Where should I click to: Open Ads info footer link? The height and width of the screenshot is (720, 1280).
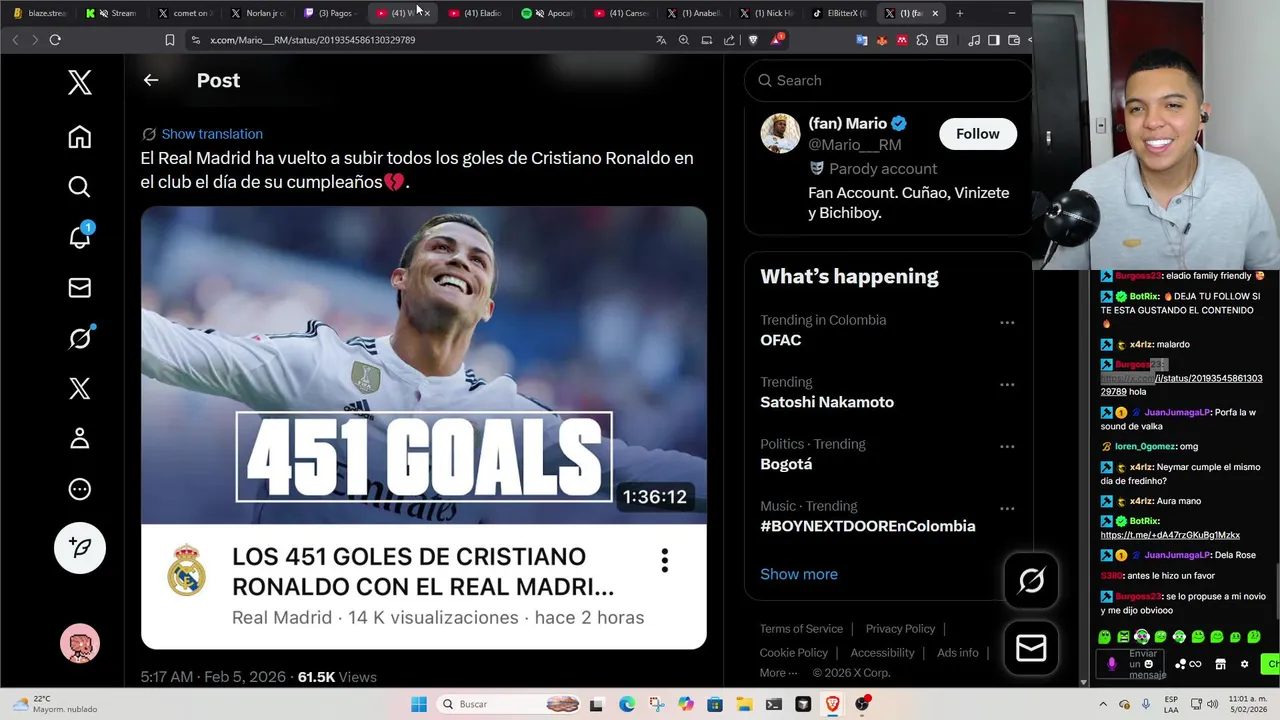click(958, 653)
